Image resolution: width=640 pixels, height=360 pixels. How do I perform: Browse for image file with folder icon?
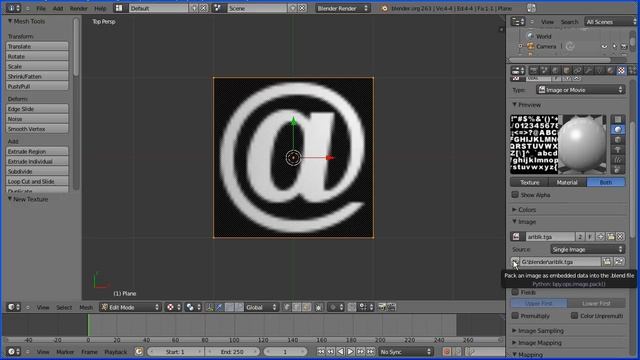(607, 262)
